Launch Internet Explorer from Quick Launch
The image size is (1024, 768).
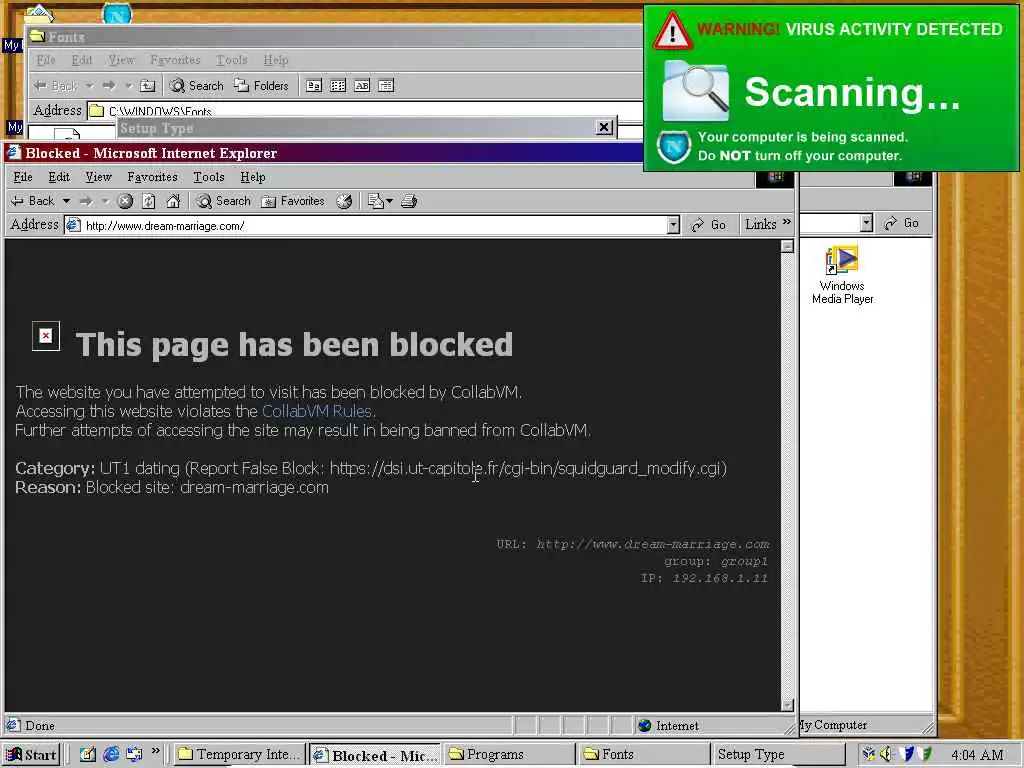(112, 754)
